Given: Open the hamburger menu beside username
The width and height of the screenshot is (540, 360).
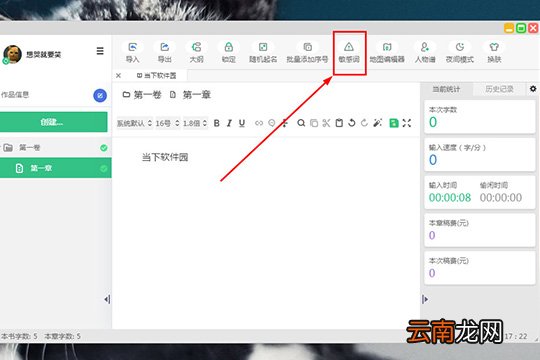Looking at the screenshot, I should 100,51.
